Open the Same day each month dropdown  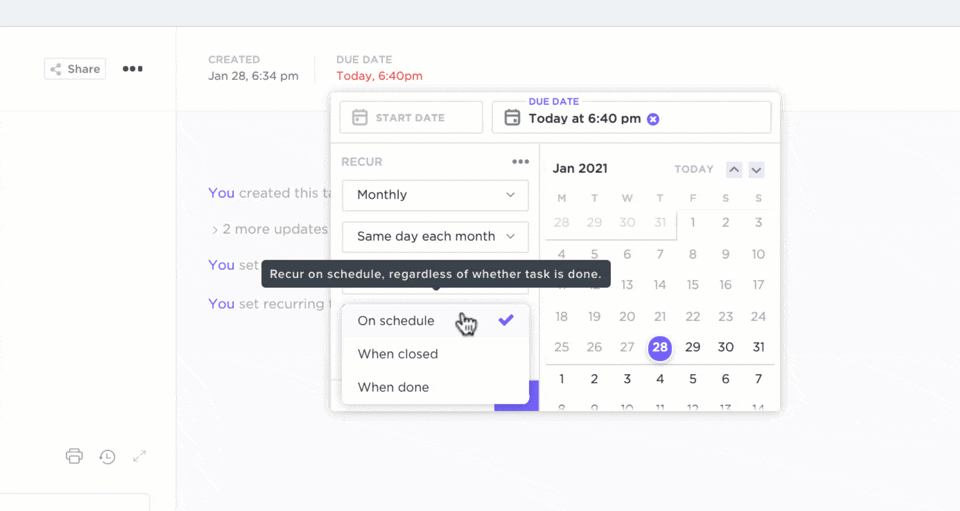pos(435,237)
